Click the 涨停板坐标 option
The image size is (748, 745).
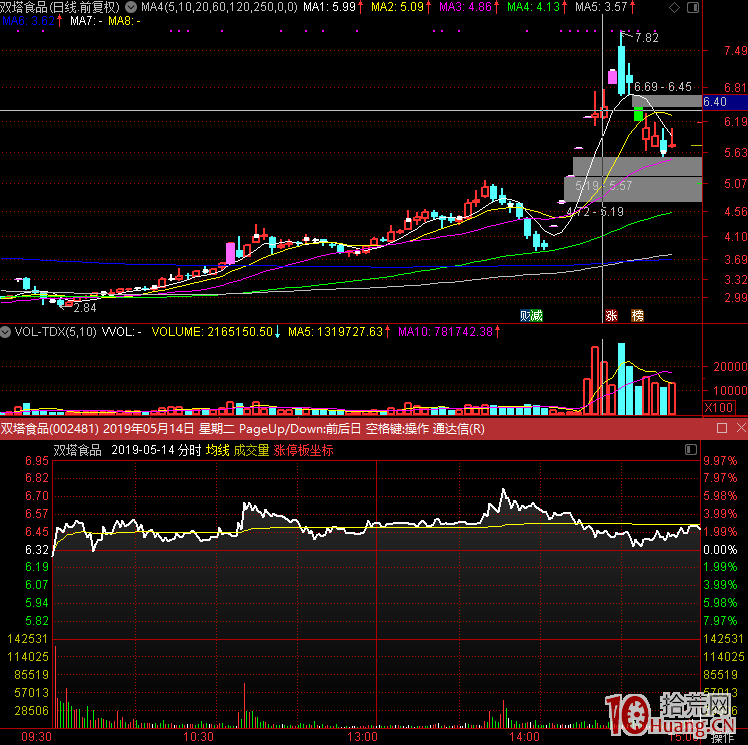(x=303, y=450)
